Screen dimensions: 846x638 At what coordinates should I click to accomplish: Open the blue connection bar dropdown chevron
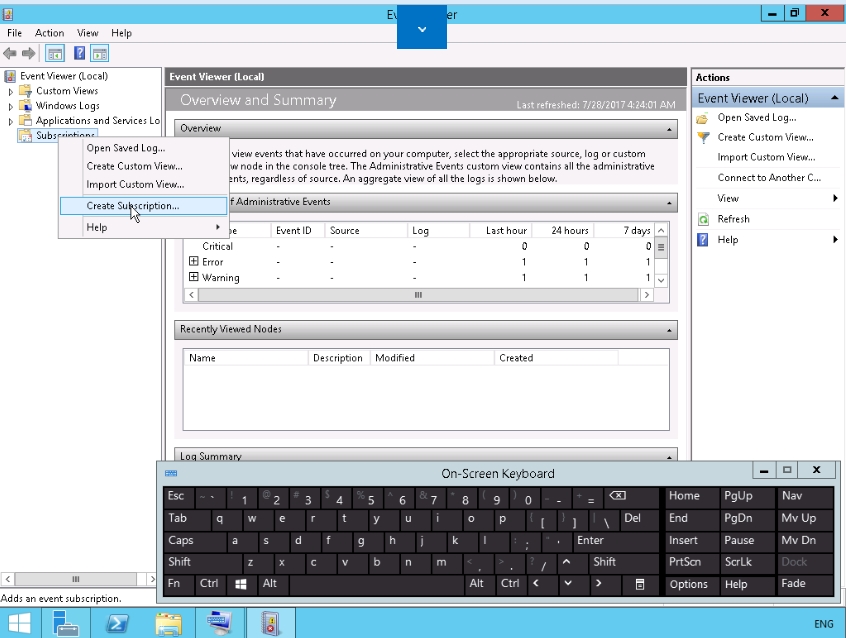422,29
